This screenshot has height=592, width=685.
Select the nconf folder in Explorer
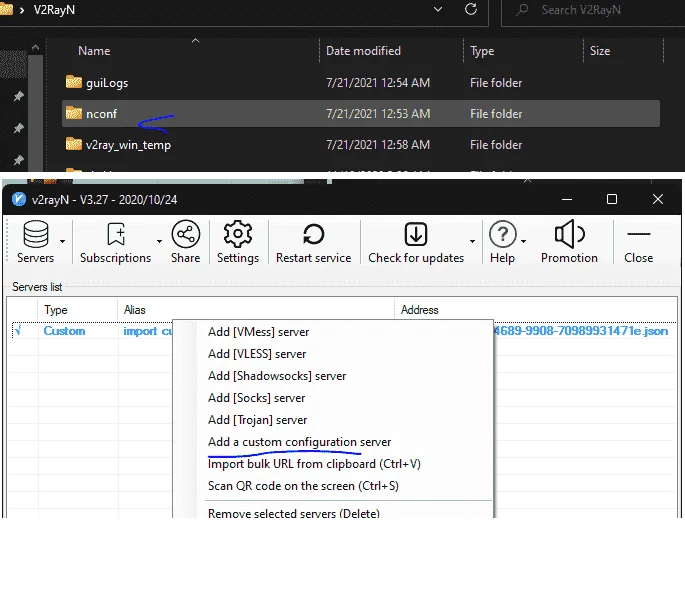tap(360, 114)
